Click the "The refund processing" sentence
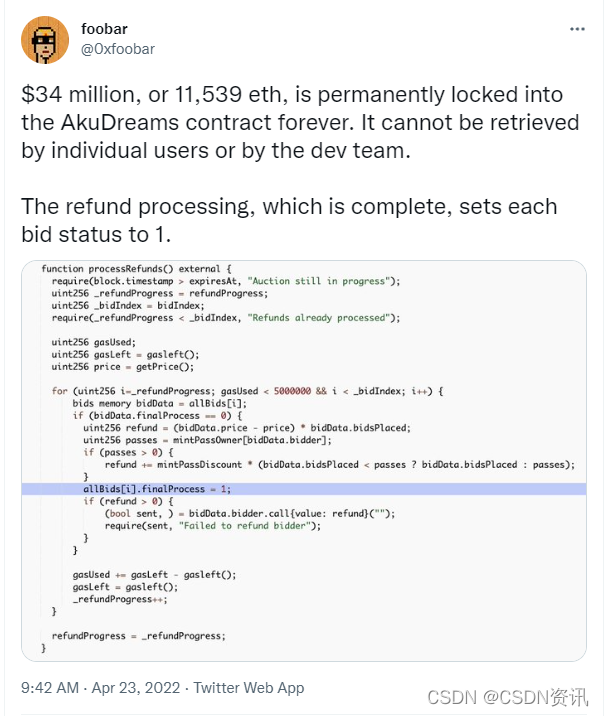This screenshot has width=604, height=716. point(140,208)
